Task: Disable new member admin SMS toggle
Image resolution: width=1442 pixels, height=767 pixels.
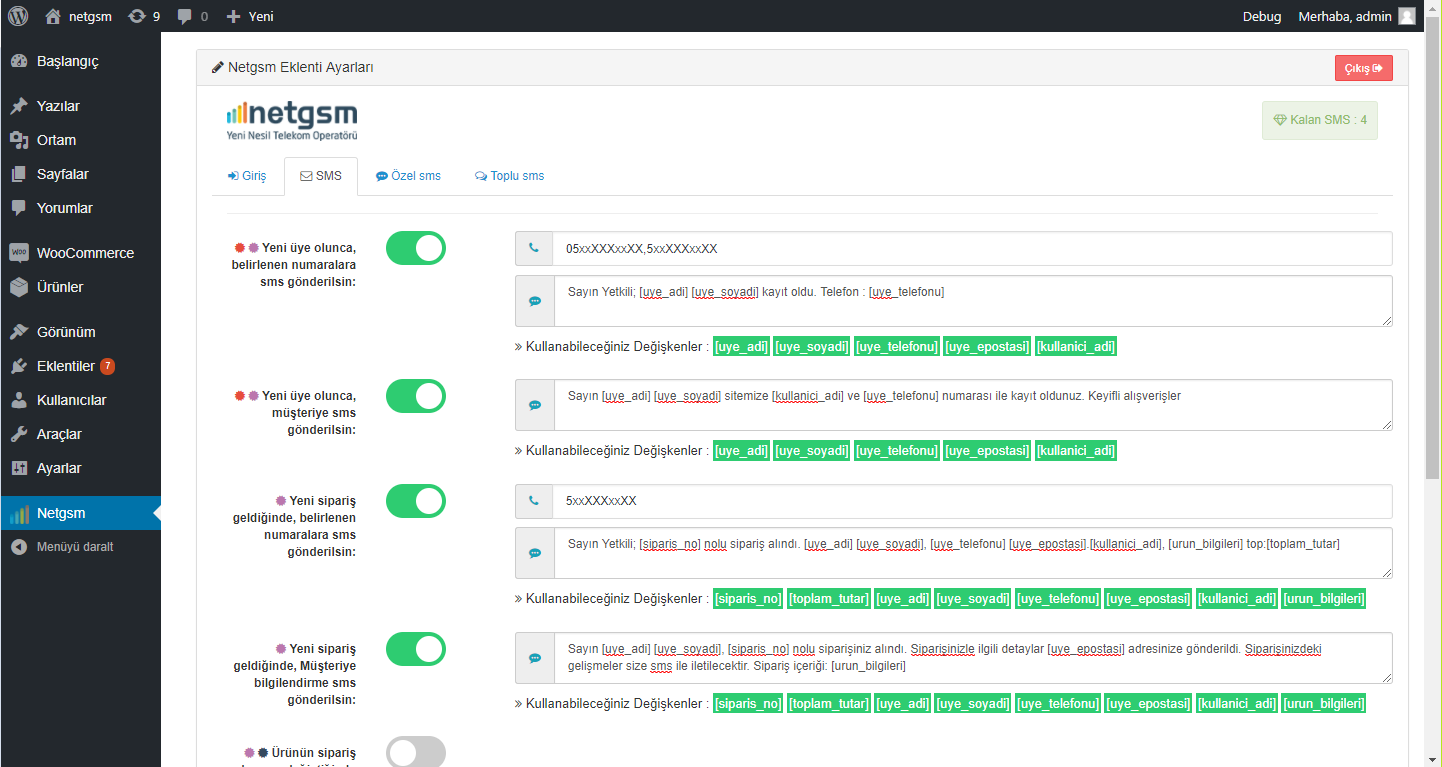Action: [416, 249]
